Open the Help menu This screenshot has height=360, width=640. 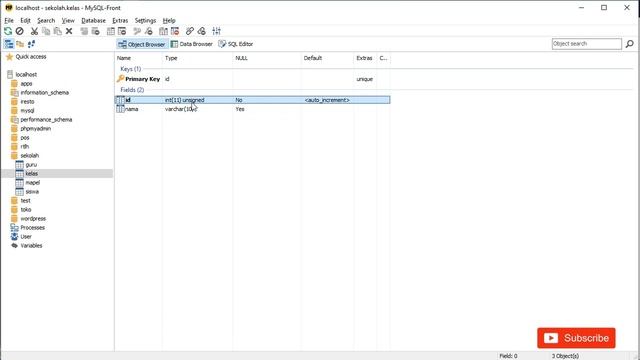tap(169, 20)
